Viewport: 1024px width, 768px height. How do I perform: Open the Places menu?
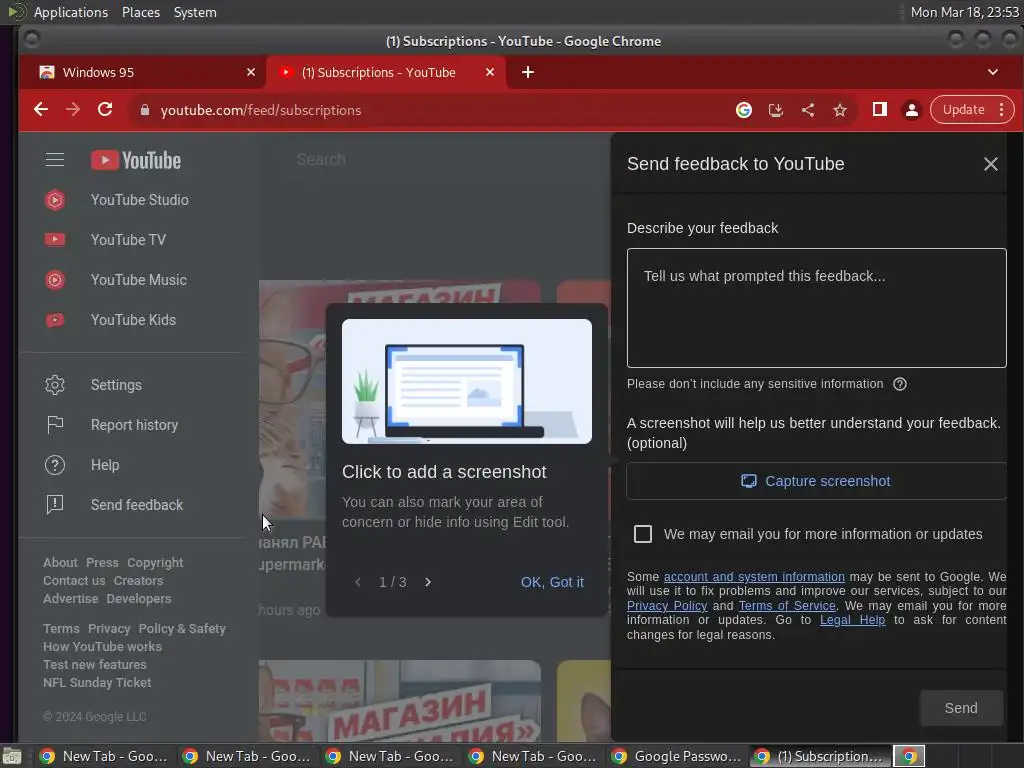(141, 12)
